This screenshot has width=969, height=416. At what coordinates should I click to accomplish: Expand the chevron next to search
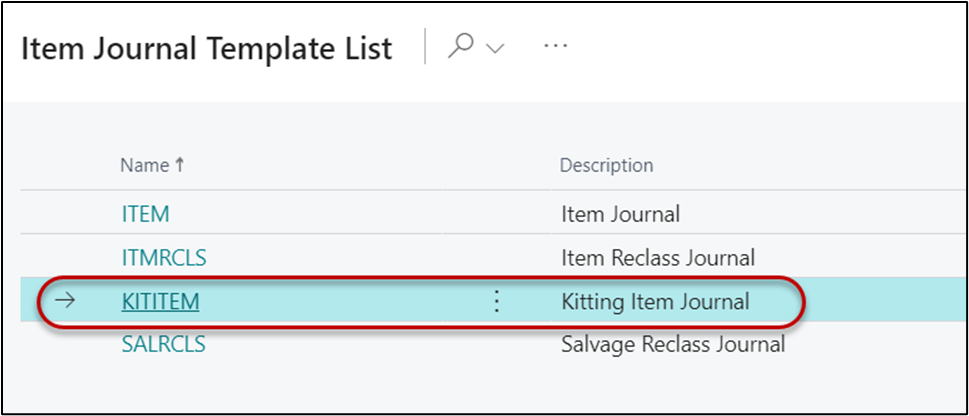pyautogui.click(x=494, y=49)
